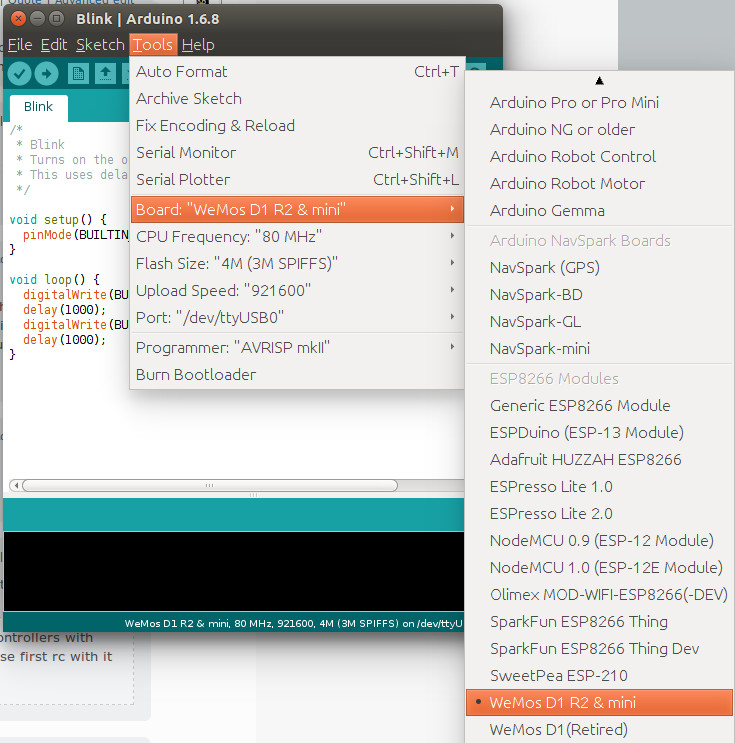
Task: Select ESPresso Lite 2.0 board
Action: coord(599,514)
